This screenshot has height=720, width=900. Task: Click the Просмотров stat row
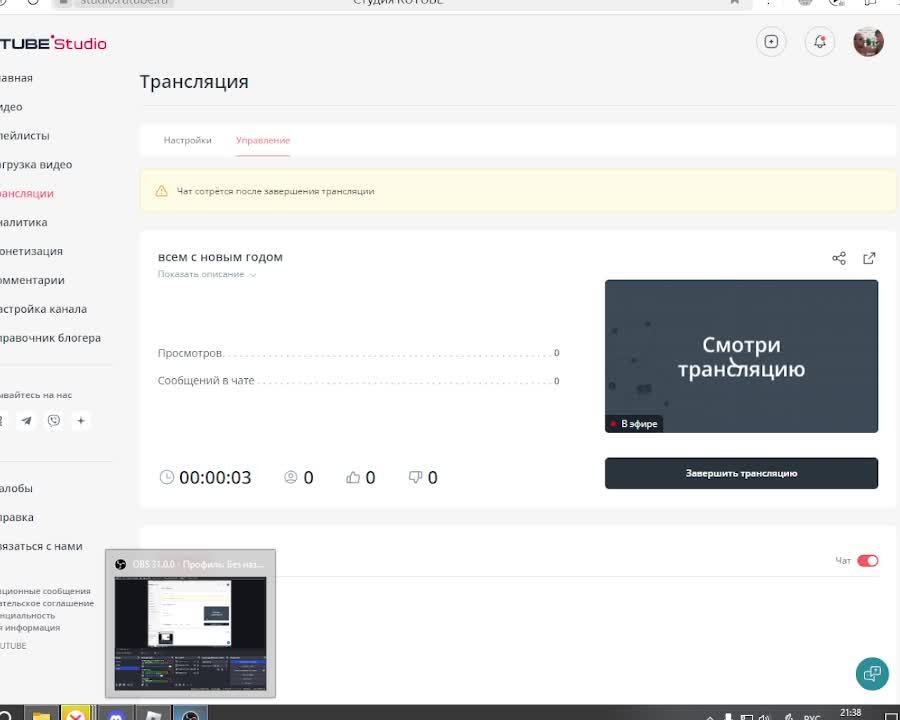point(358,353)
